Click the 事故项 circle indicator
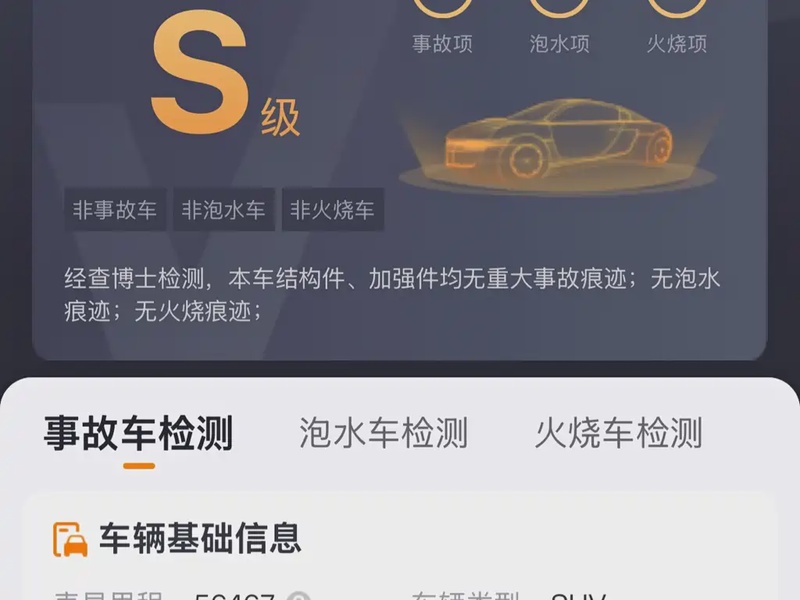The height and width of the screenshot is (600, 800). click(442, 7)
